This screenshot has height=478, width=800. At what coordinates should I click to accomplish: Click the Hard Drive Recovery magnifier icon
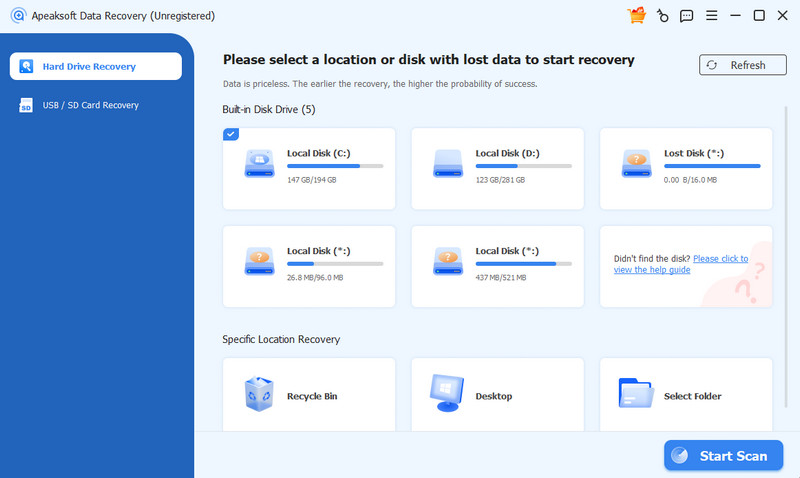pyautogui.click(x=26, y=66)
